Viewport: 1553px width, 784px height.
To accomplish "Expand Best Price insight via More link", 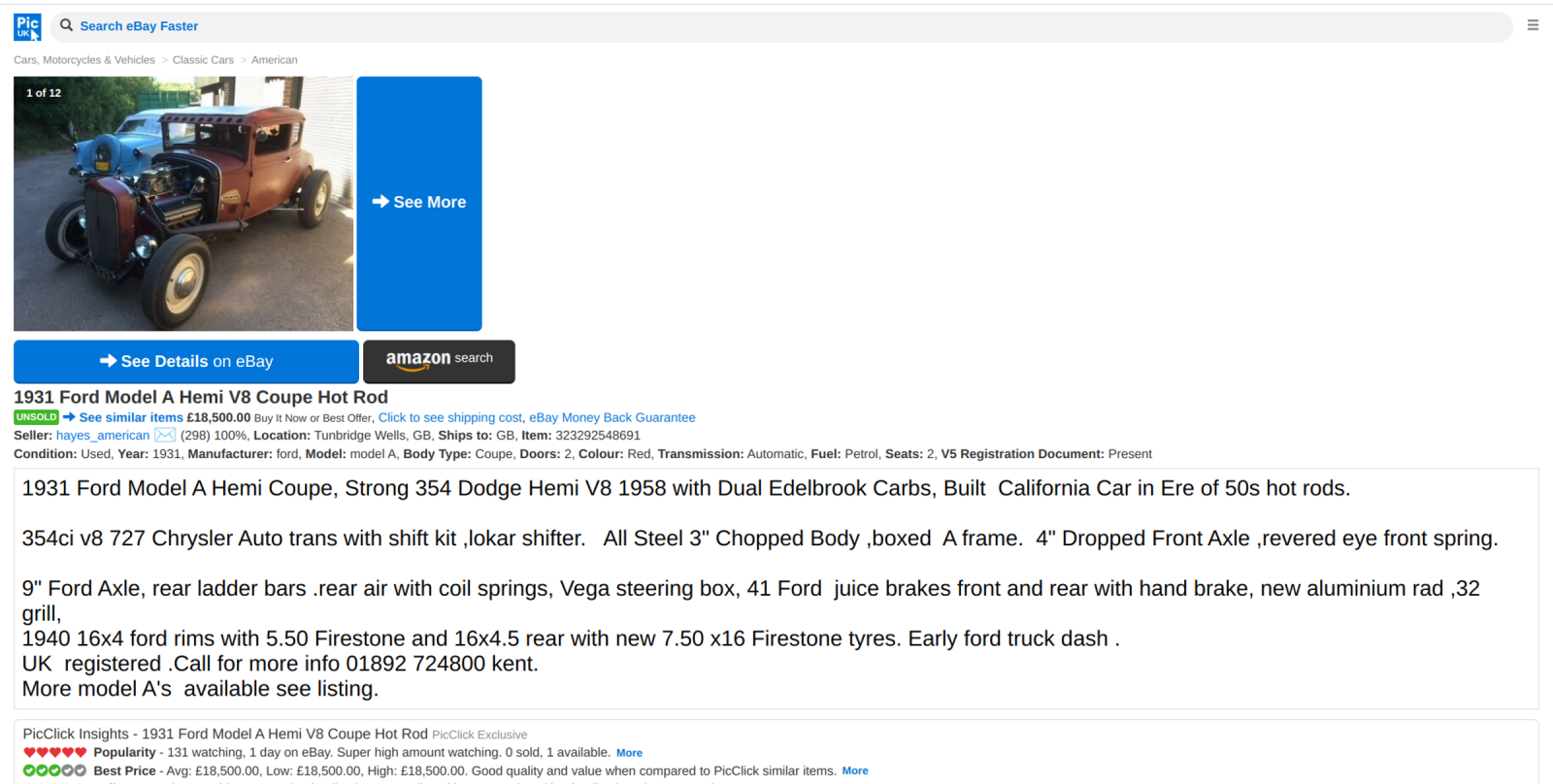I will pyautogui.click(x=855, y=770).
